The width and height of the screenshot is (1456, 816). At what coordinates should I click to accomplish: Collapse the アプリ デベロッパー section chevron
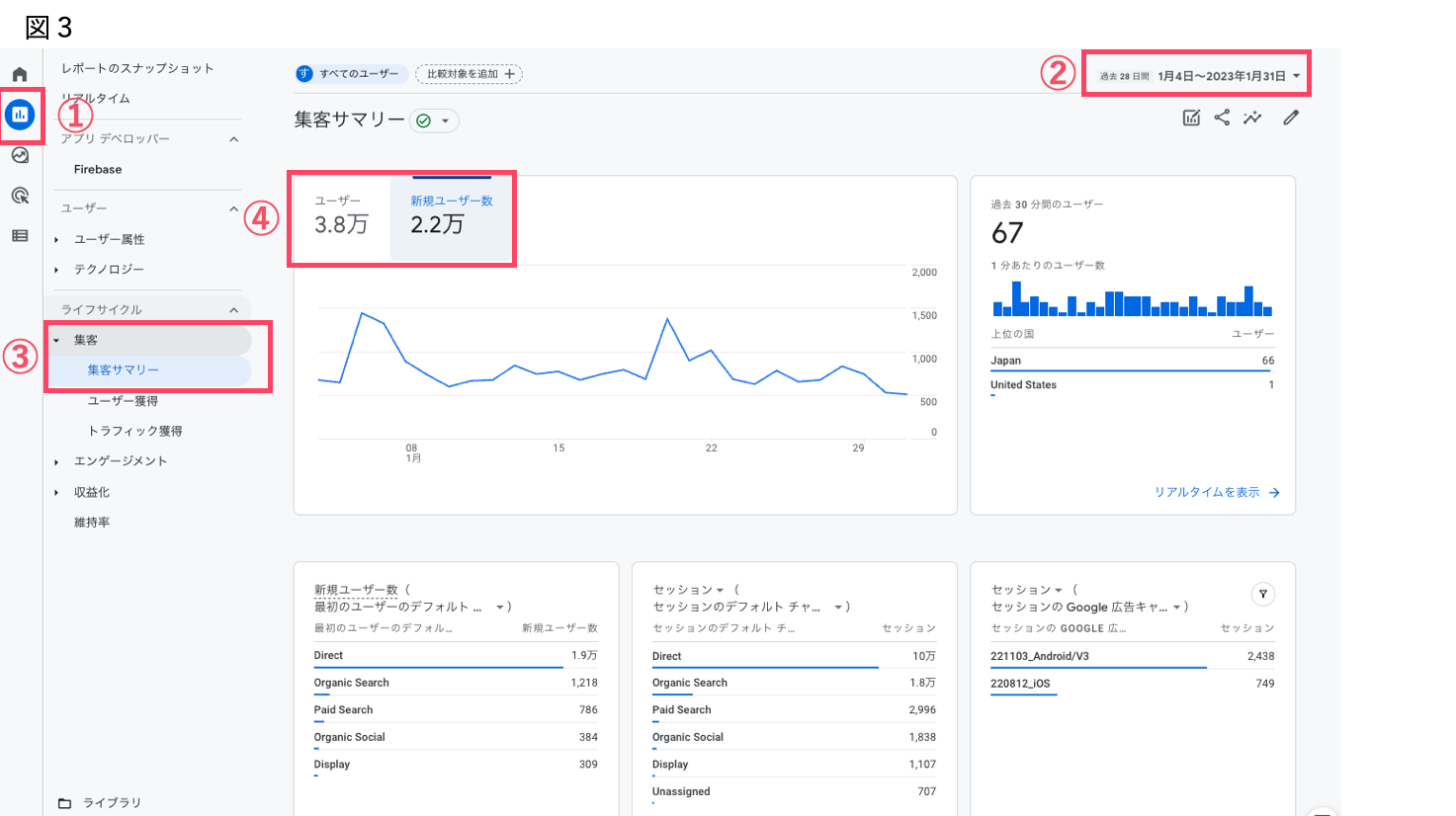[x=234, y=139]
